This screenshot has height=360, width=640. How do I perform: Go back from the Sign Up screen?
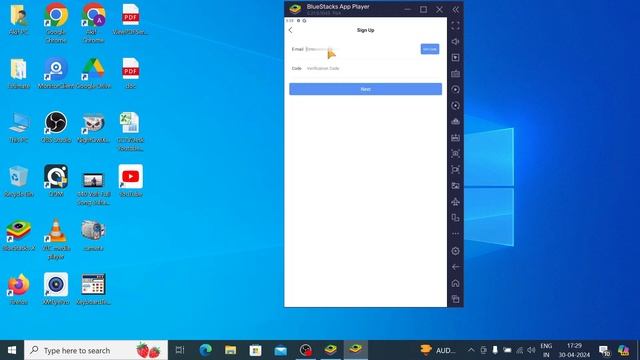pos(291,30)
